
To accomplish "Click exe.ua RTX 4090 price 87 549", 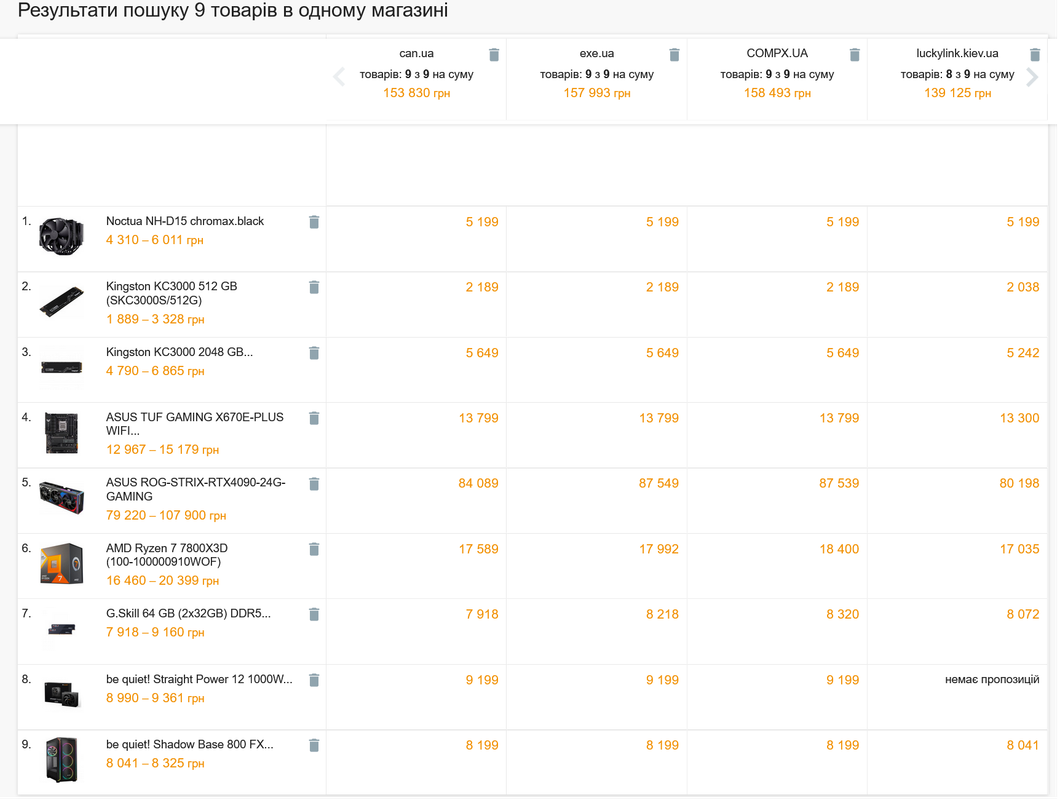I will click(x=658, y=484).
